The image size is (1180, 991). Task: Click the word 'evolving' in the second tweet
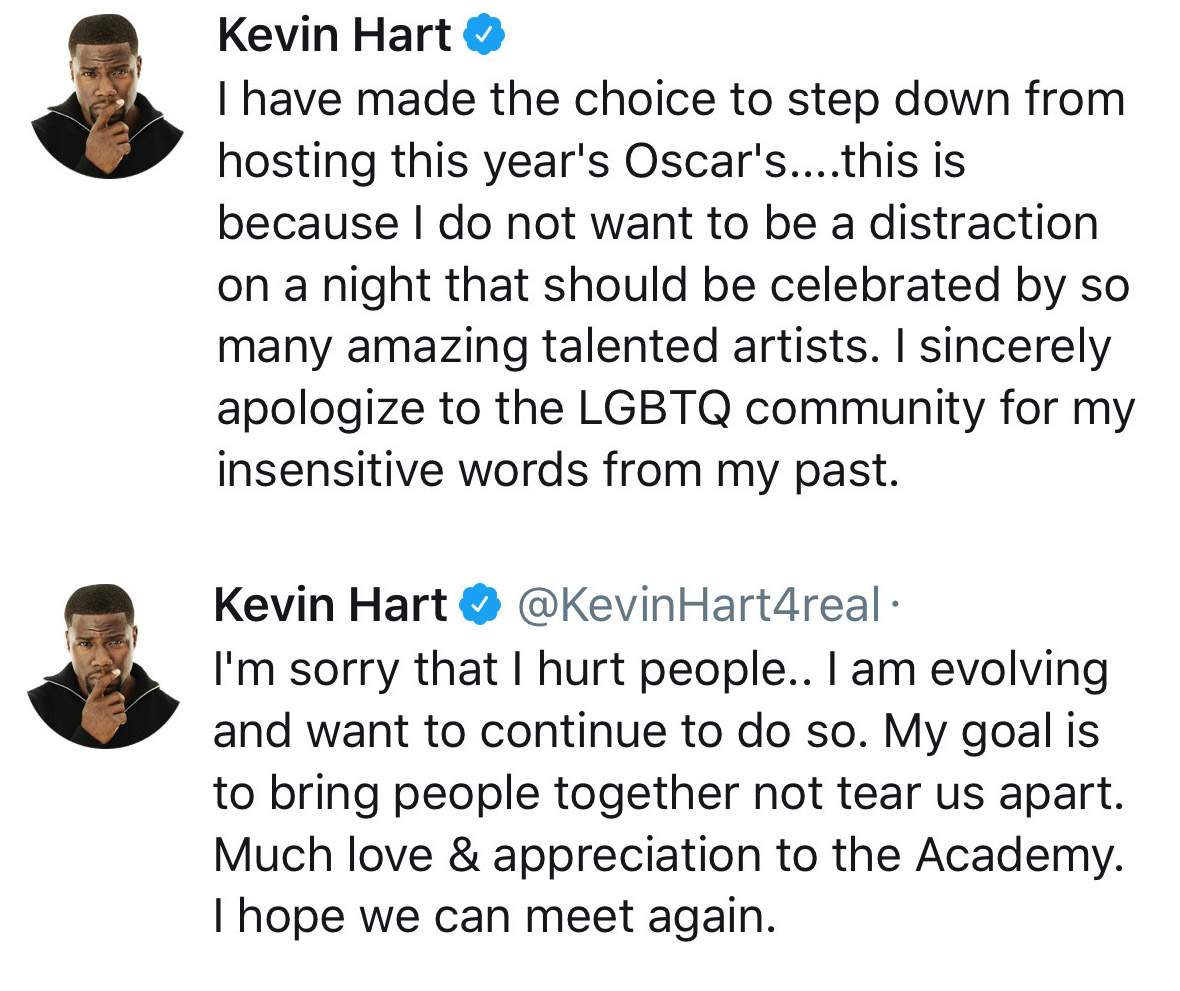[x=1019, y=670]
